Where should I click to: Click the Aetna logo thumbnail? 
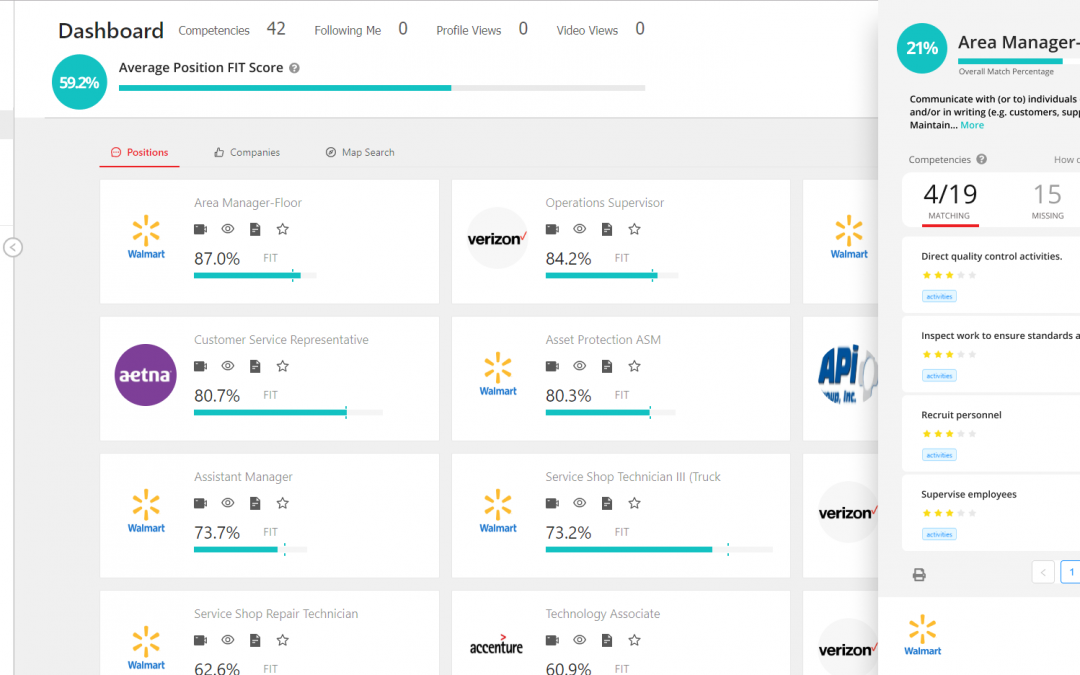145,375
